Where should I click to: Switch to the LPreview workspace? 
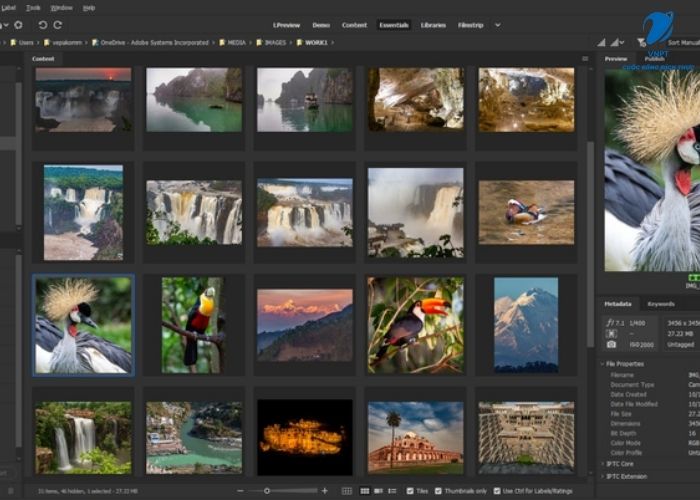click(287, 25)
